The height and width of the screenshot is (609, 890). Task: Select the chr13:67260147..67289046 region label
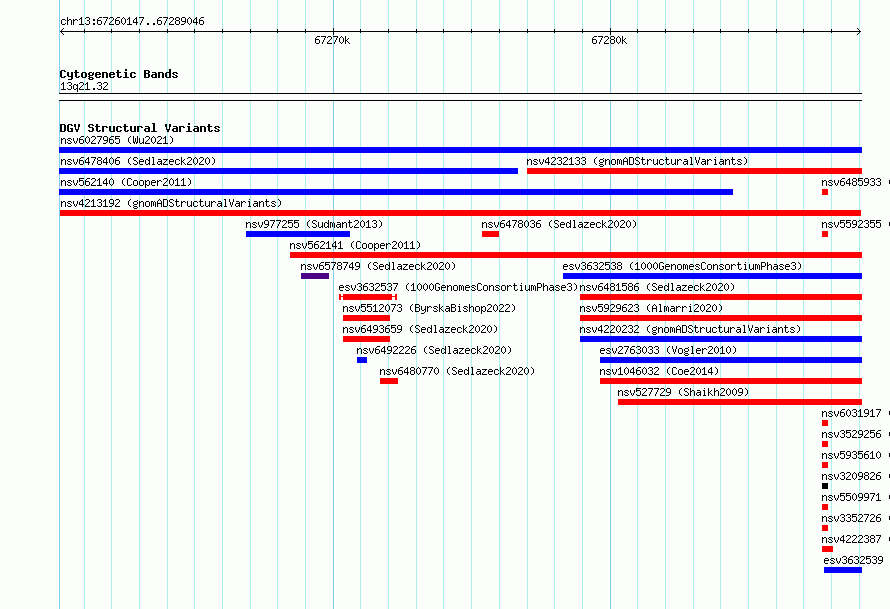click(x=132, y=21)
